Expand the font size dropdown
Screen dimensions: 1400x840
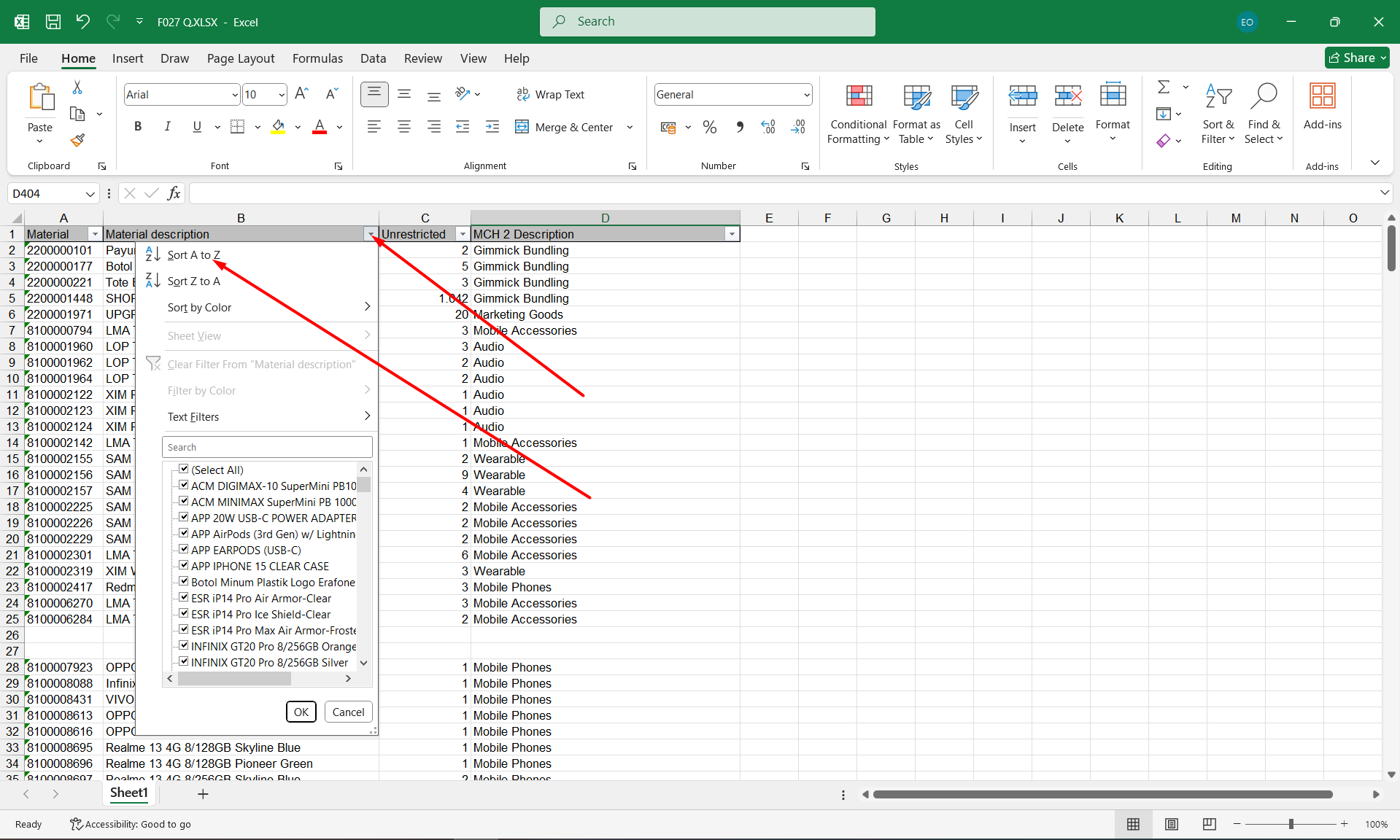pyautogui.click(x=282, y=95)
